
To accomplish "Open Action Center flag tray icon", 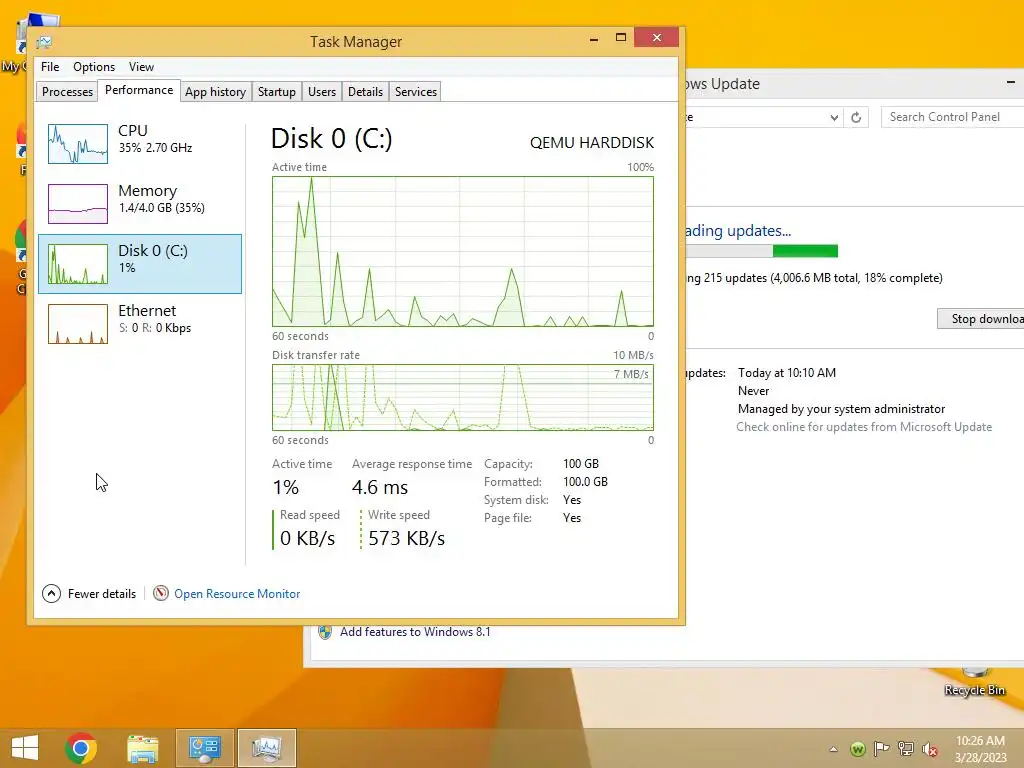I will [881, 749].
